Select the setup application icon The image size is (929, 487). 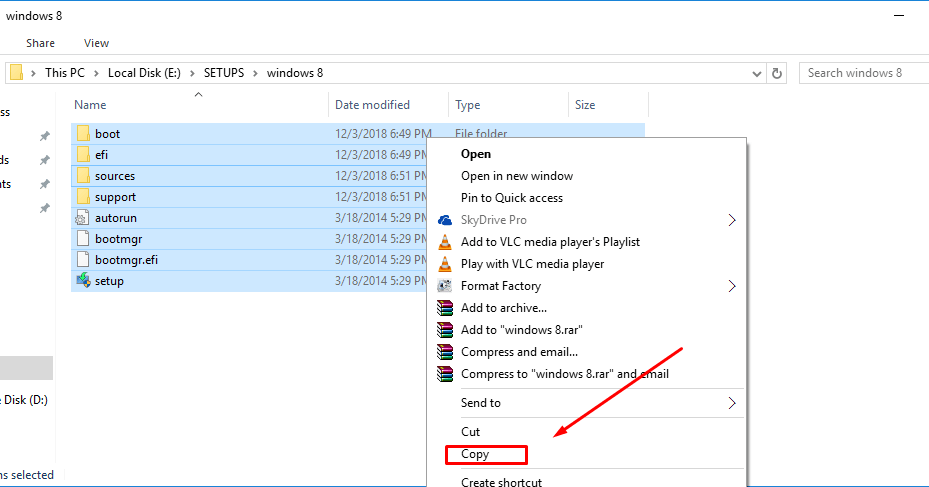[82, 281]
